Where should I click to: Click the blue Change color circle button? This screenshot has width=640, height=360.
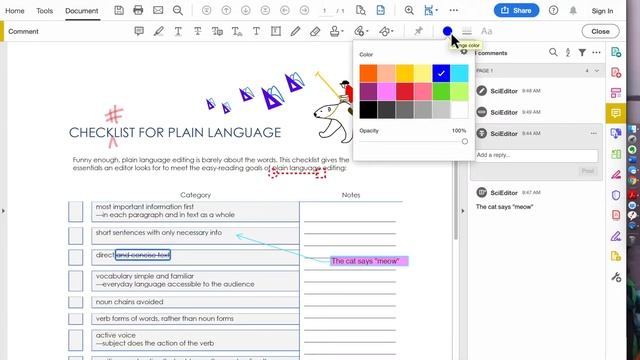(447, 31)
